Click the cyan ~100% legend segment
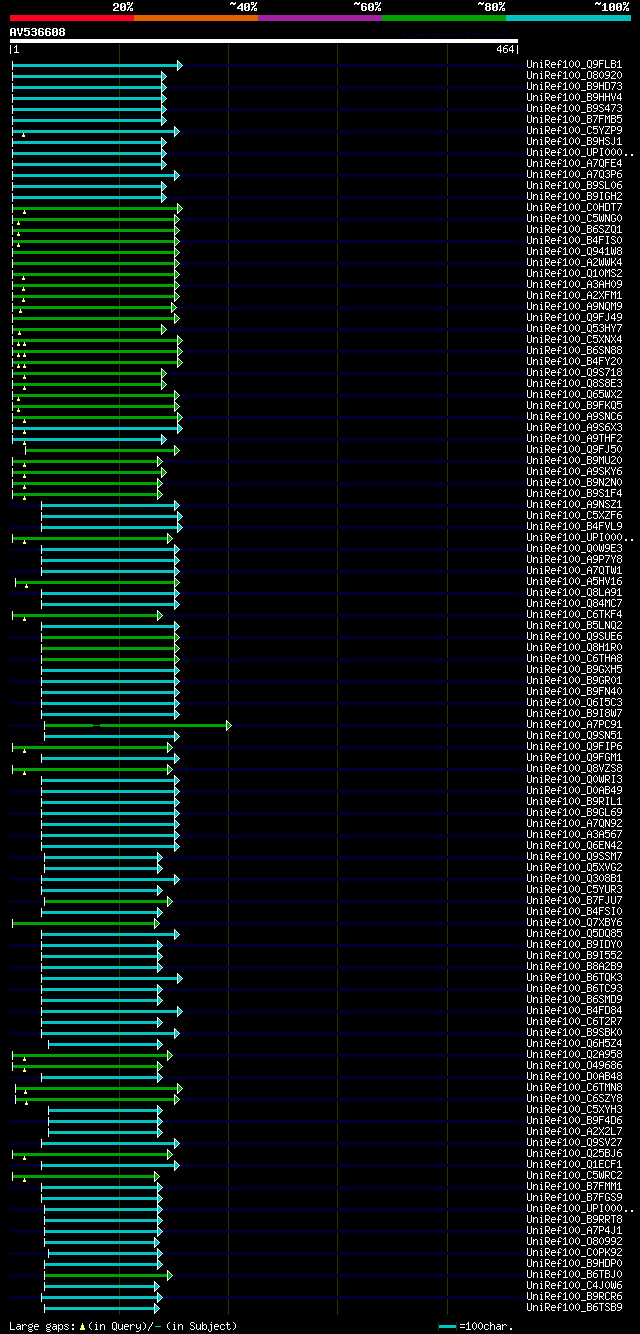The width and height of the screenshot is (640, 1334). (568, 18)
